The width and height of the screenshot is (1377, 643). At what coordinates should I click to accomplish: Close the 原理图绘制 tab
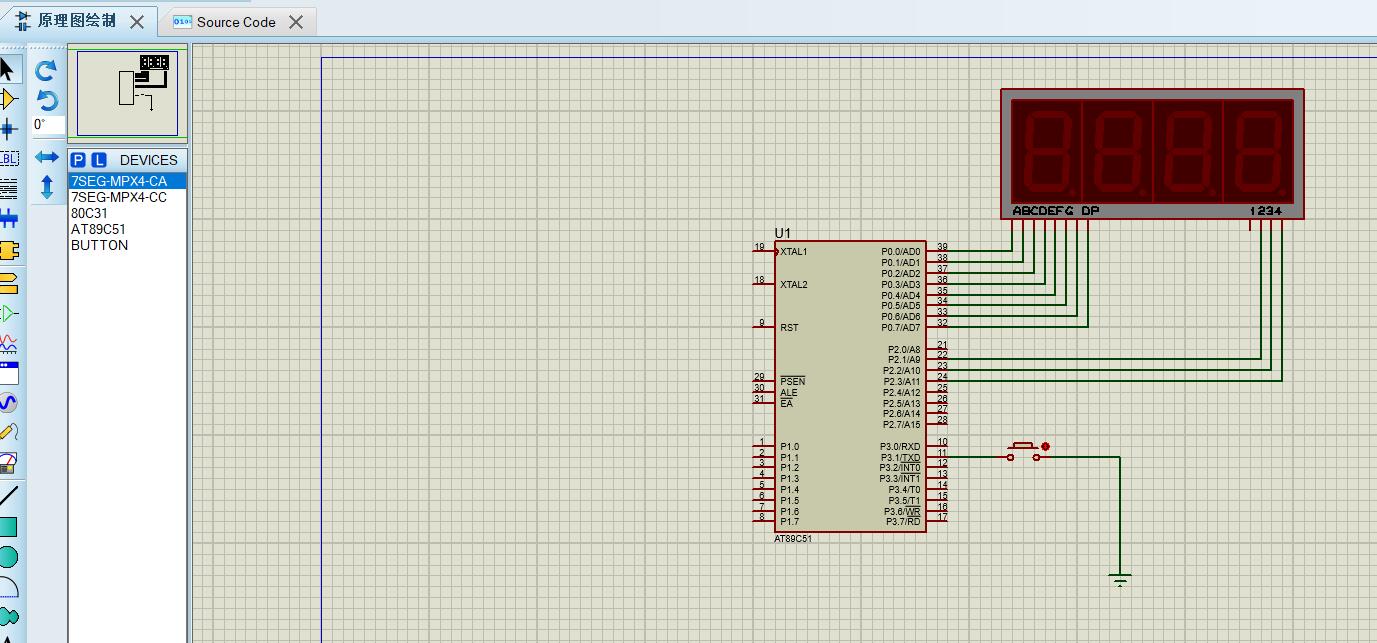pos(137,22)
